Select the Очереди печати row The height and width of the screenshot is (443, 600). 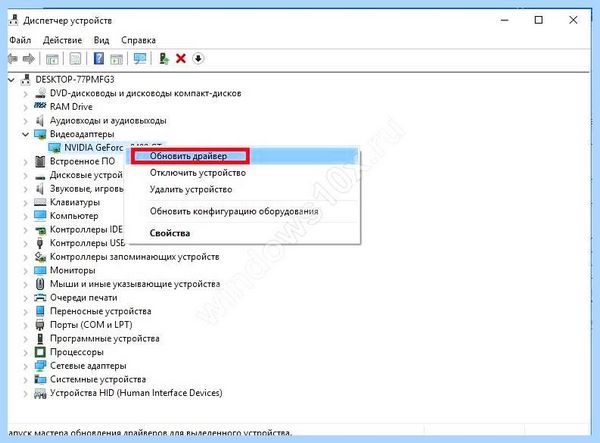click(84, 297)
